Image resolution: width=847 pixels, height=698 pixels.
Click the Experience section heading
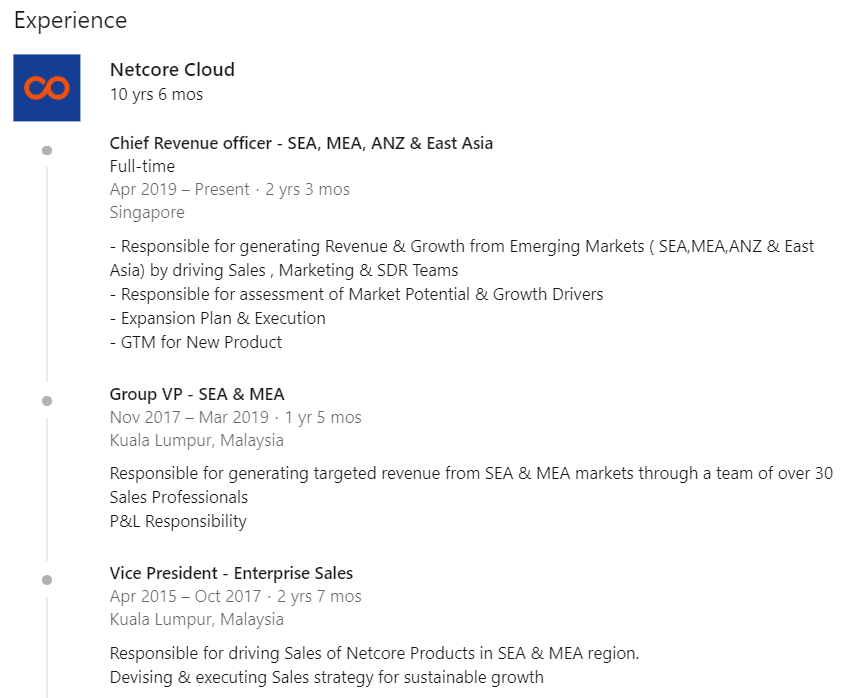click(x=71, y=21)
